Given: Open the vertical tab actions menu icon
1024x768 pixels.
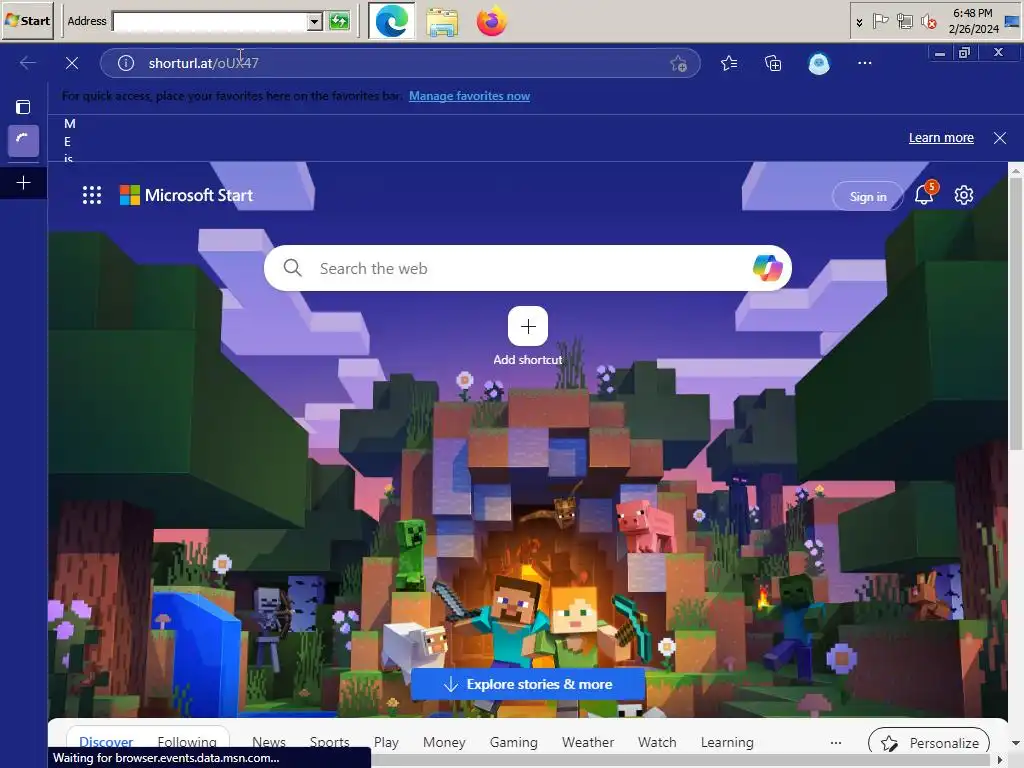Looking at the screenshot, I should 23,107.
